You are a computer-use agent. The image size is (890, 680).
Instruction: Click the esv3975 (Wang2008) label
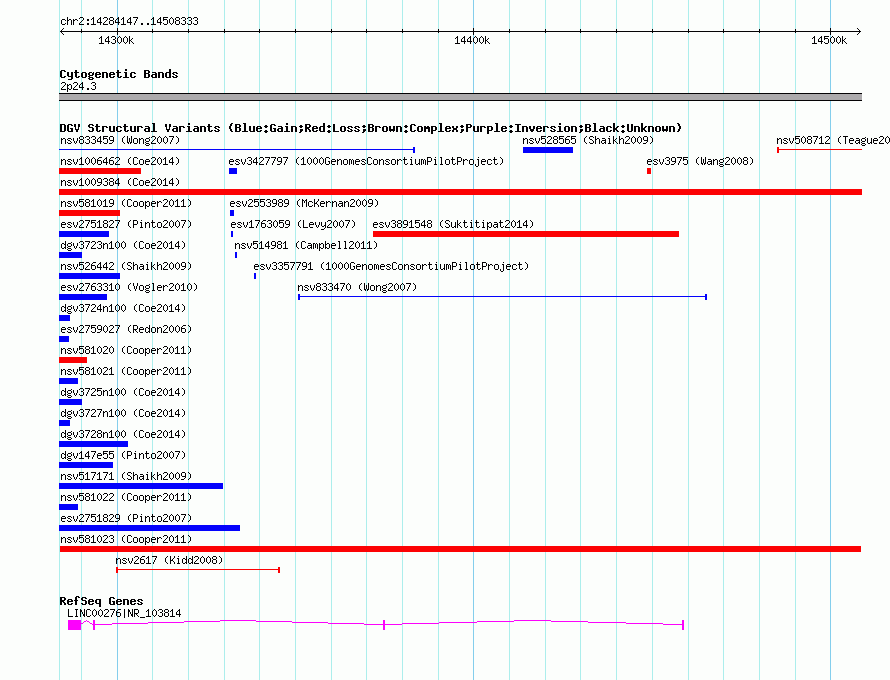pos(700,161)
